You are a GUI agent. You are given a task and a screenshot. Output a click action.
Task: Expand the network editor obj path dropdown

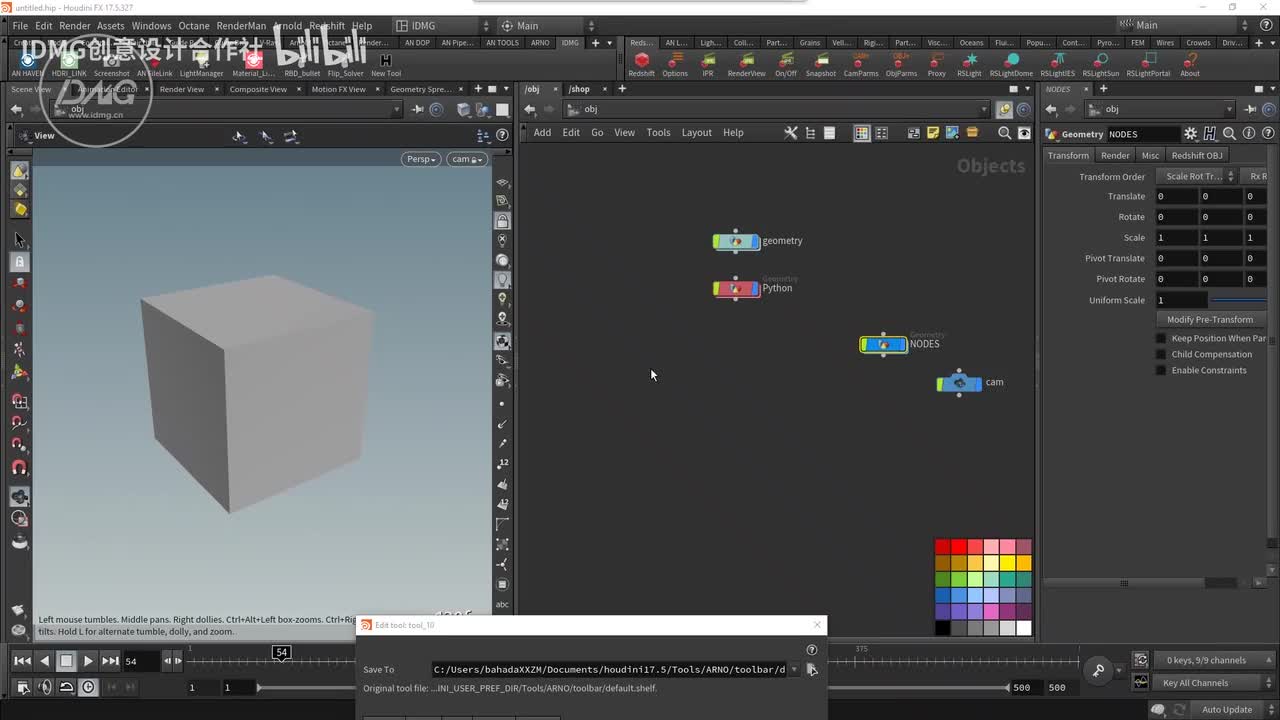point(985,110)
